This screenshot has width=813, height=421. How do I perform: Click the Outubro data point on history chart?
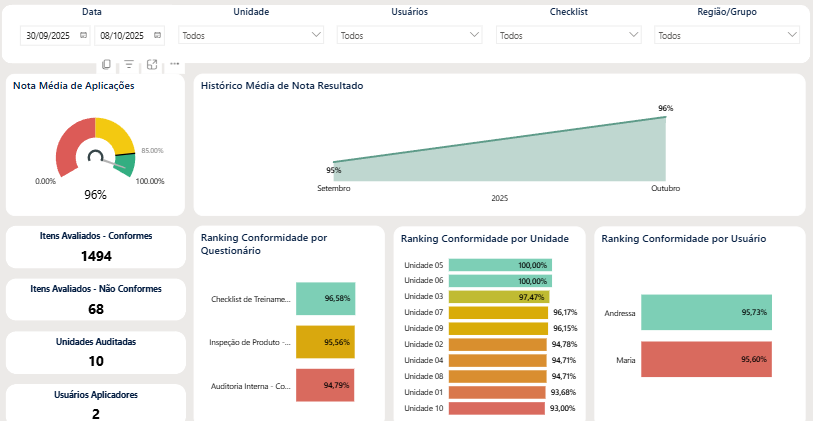click(665, 117)
